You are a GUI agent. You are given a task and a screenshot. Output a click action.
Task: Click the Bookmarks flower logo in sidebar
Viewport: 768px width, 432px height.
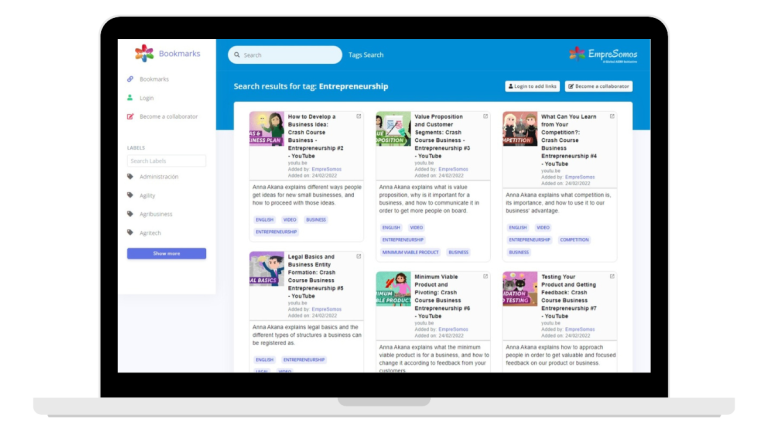click(x=144, y=53)
